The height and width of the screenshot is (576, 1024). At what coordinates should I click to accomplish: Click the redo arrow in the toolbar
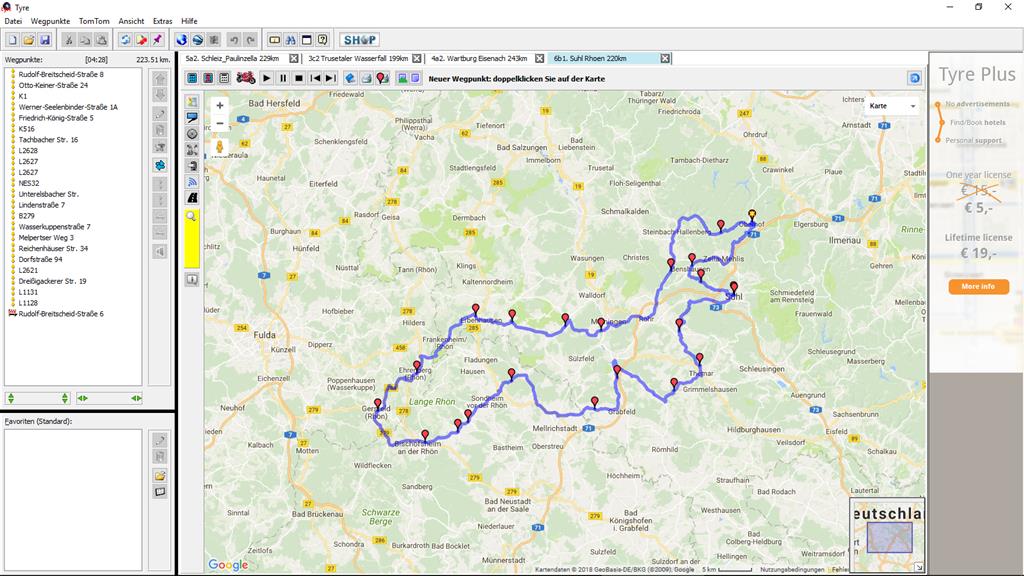250,40
